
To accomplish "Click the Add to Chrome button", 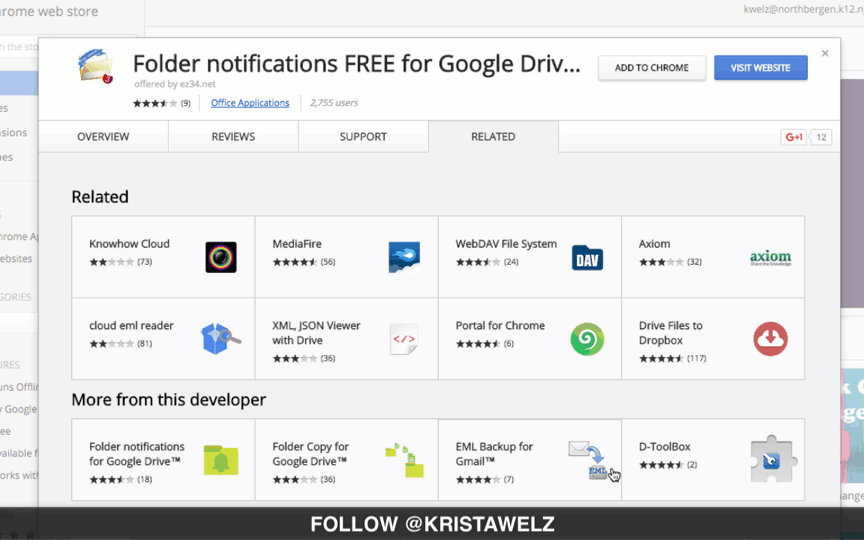I will [652, 68].
